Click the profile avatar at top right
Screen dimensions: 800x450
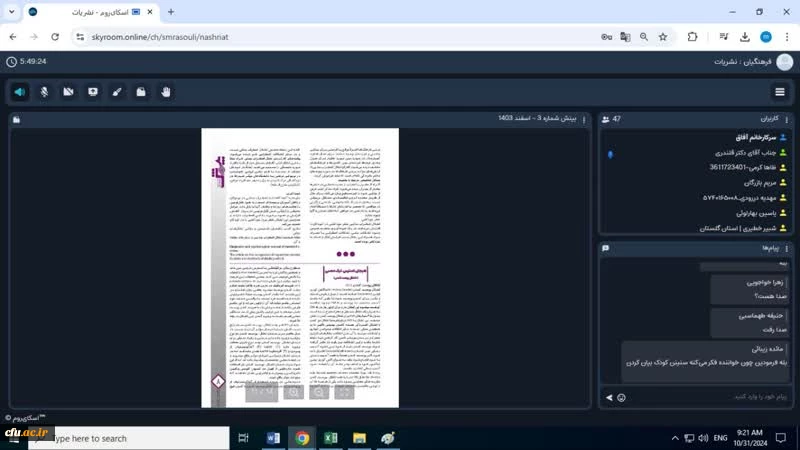766,36
